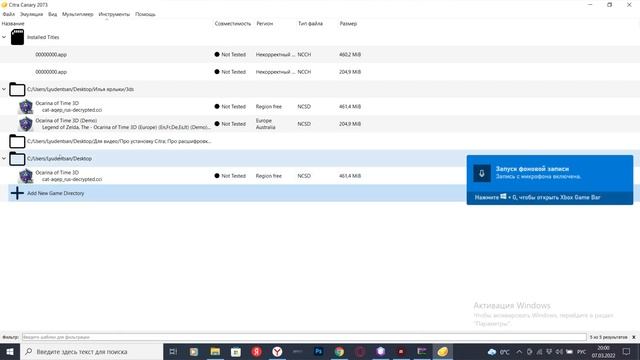
Task: Open the Вид menu
Action: click(53, 14)
